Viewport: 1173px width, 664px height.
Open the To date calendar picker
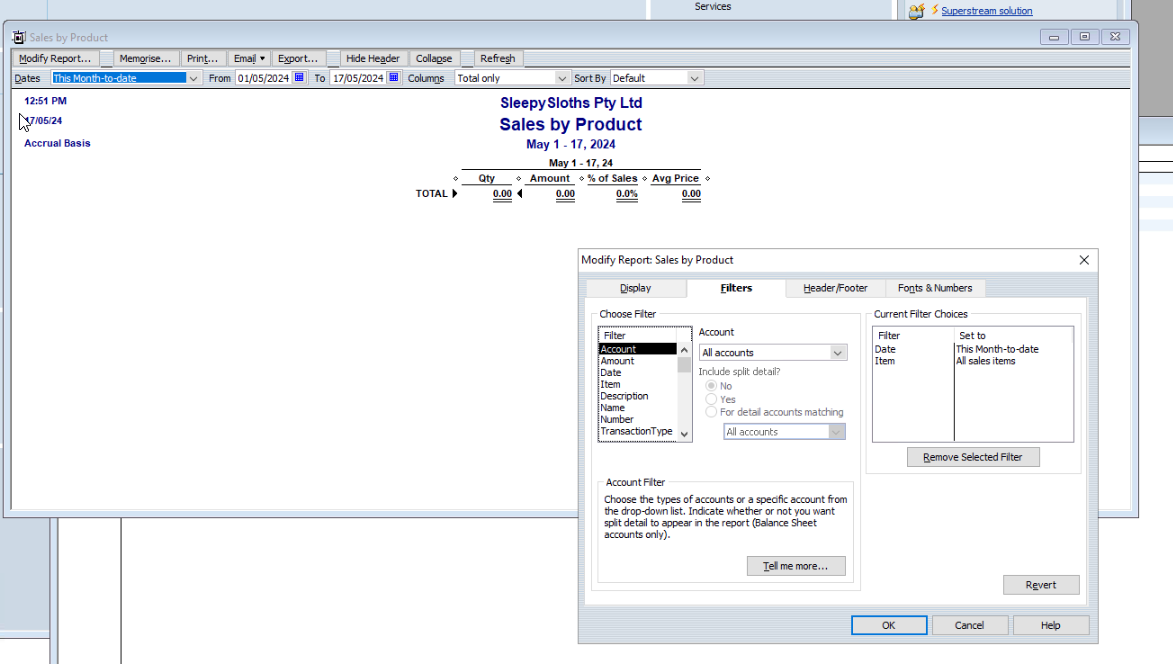point(393,78)
